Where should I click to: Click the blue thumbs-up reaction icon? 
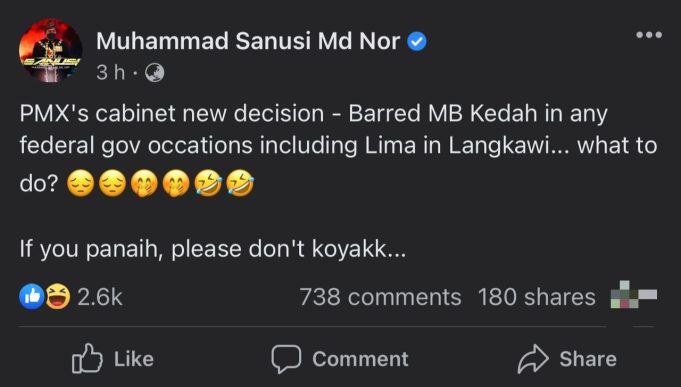click(32, 297)
